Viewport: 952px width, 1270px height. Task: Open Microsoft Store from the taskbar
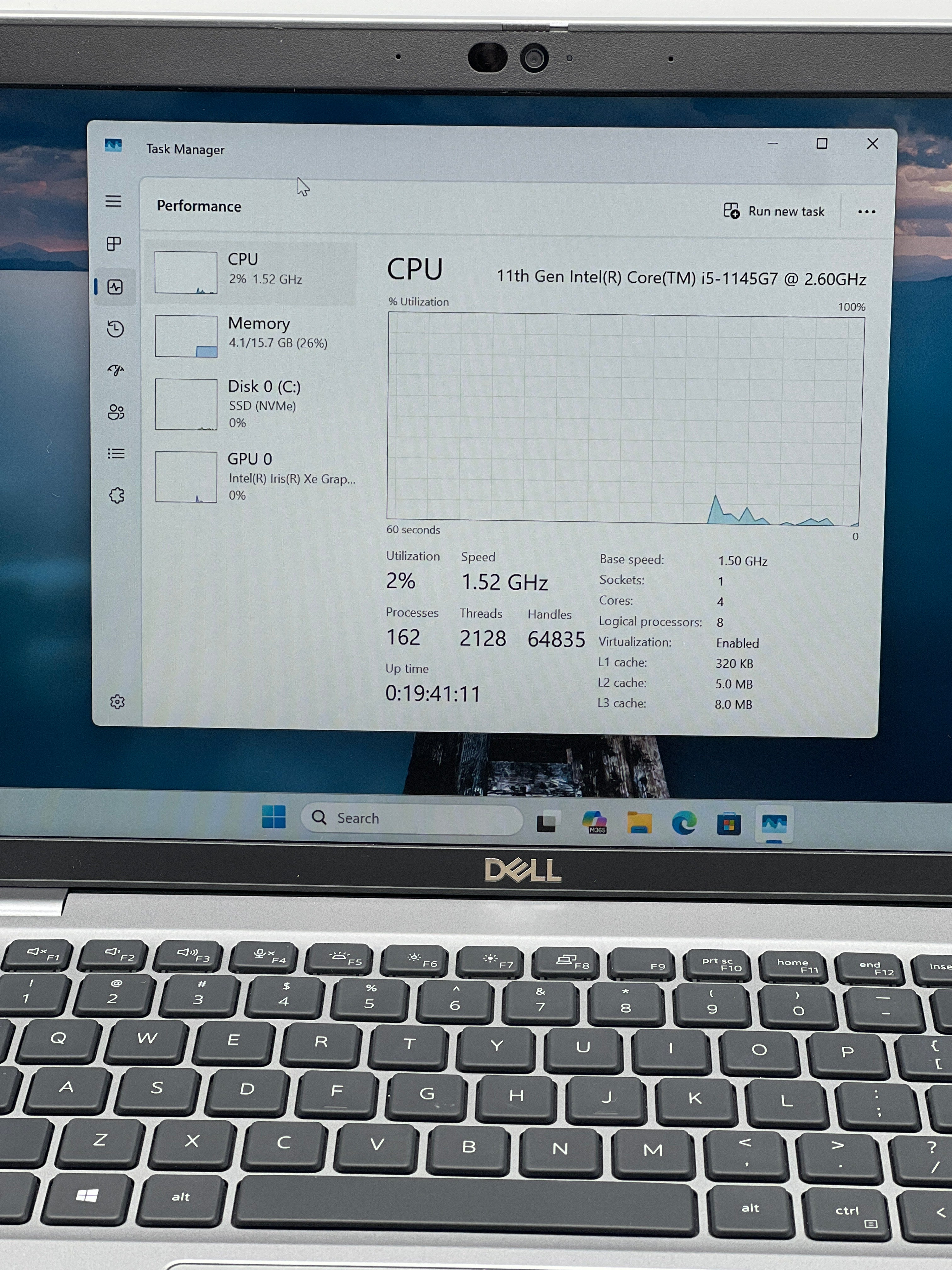[729, 825]
